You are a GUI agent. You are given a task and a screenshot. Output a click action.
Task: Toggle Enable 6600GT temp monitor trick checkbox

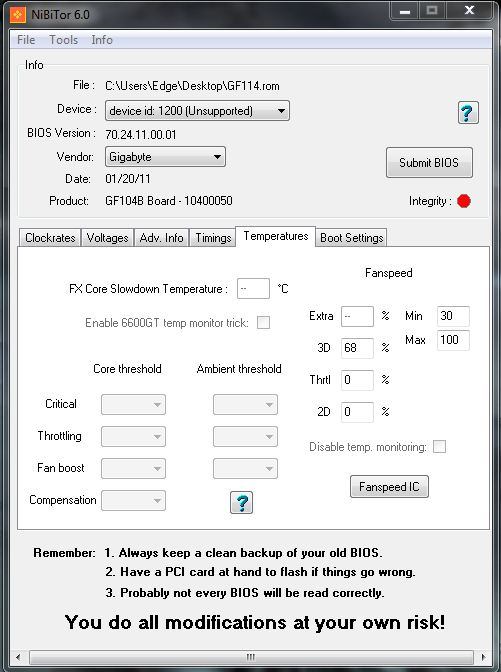point(263,322)
